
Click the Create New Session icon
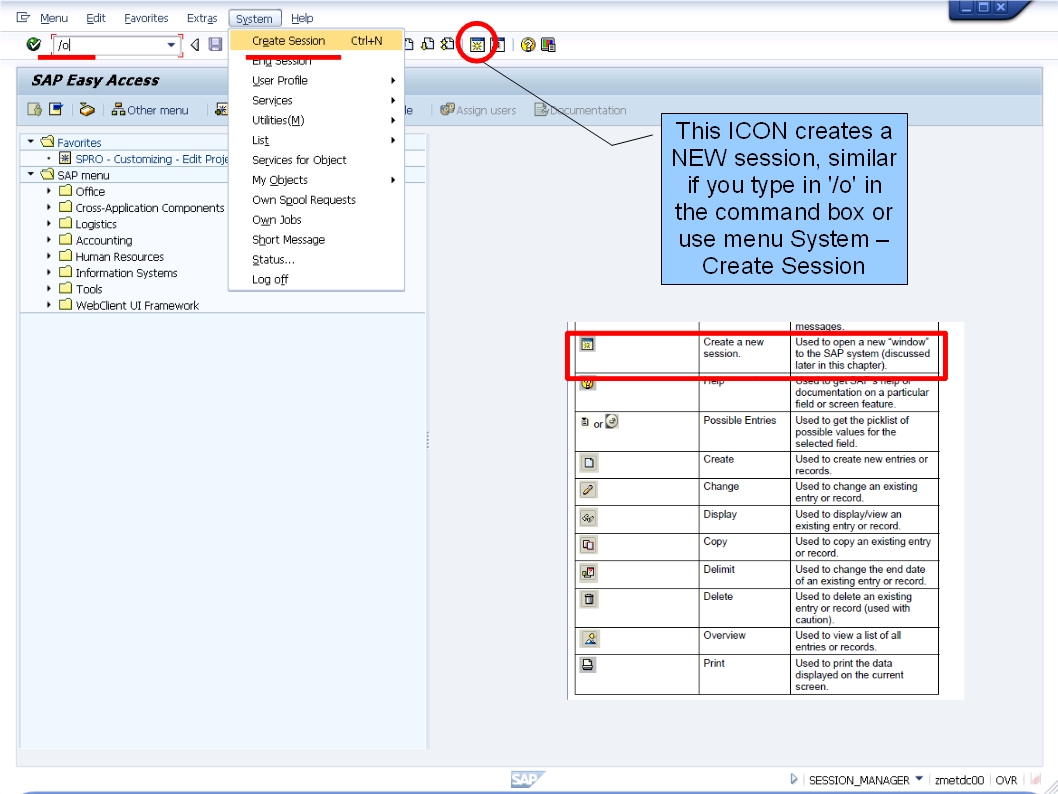click(477, 44)
